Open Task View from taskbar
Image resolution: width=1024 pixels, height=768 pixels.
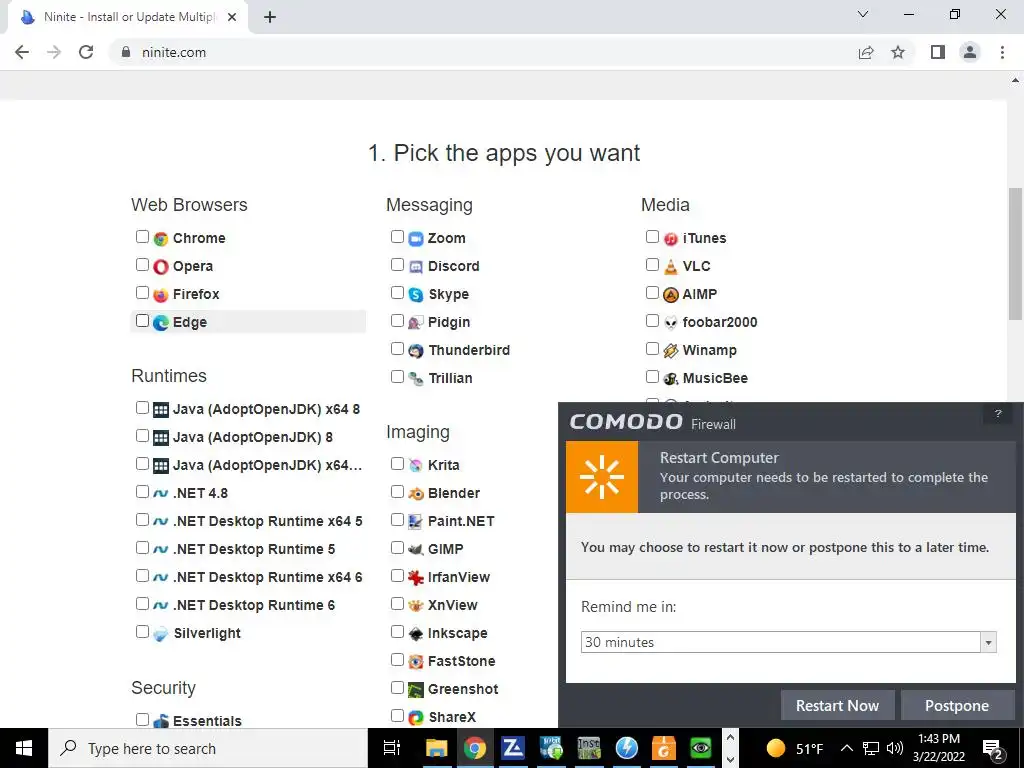point(392,748)
